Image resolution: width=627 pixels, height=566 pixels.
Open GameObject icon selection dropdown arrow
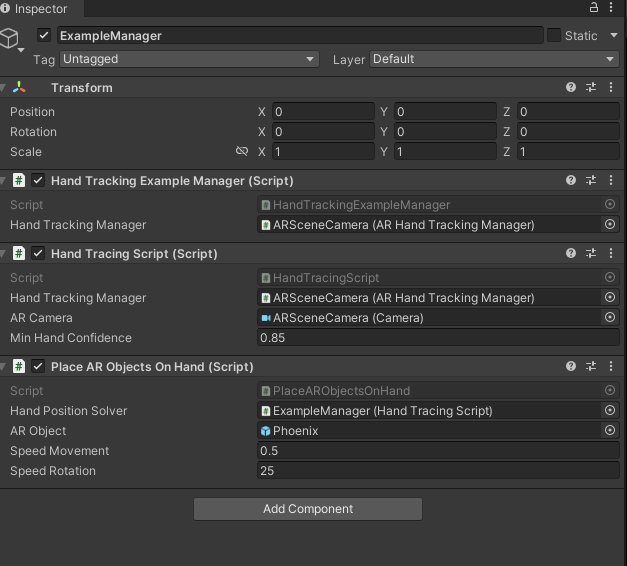point(21,50)
